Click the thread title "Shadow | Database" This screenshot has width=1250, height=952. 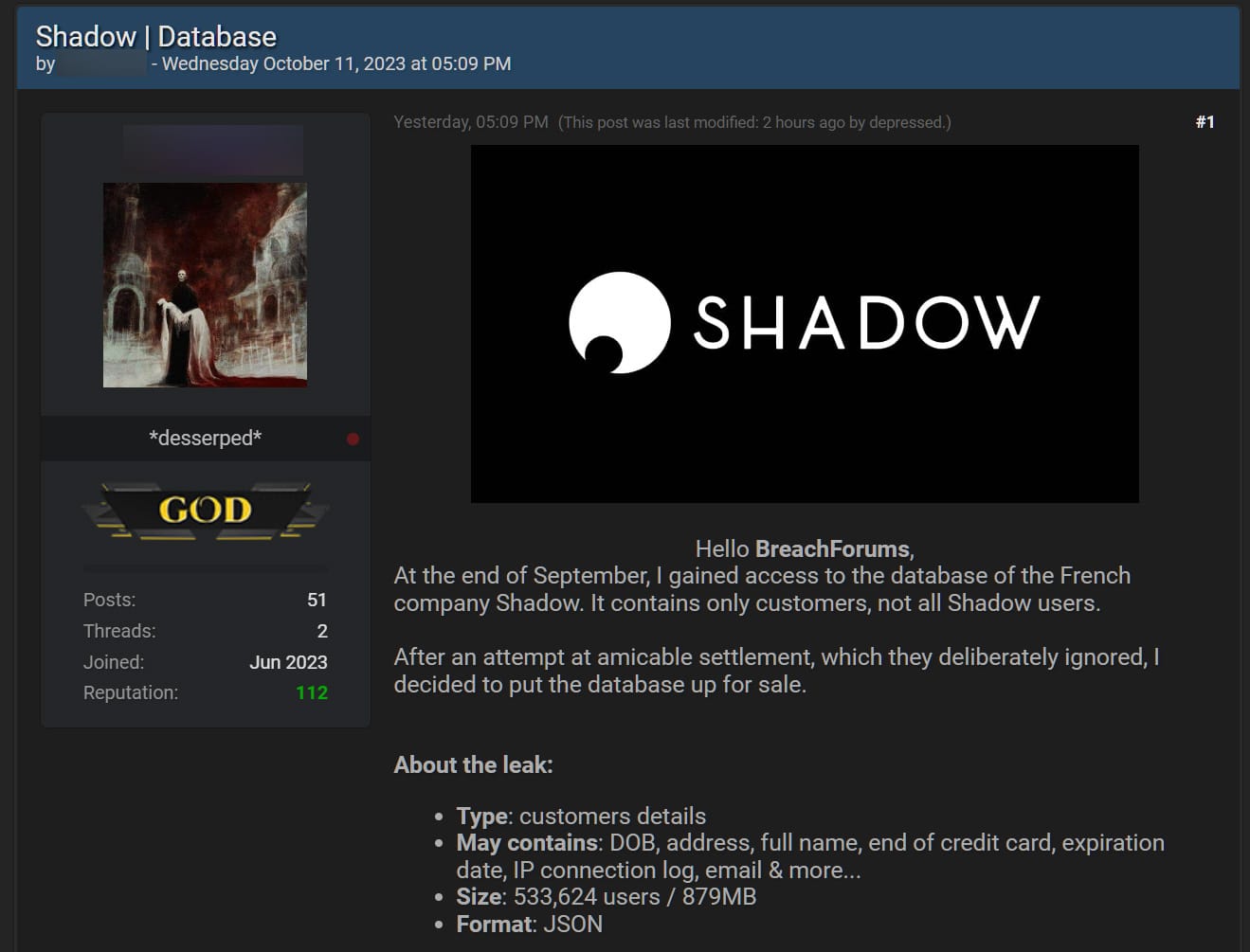[155, 36]
